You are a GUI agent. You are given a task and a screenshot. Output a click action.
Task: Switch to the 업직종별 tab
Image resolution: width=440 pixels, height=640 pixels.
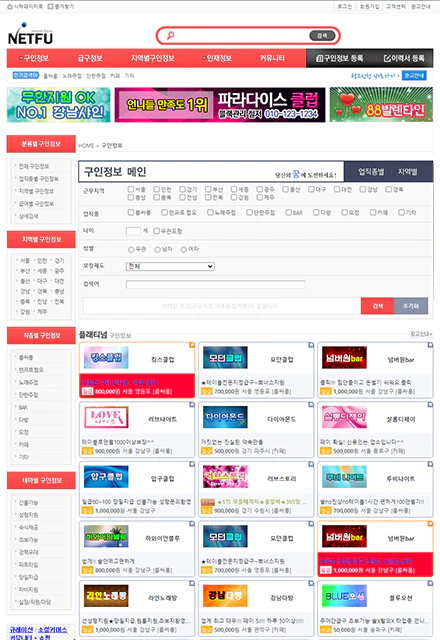coord(371,171)
